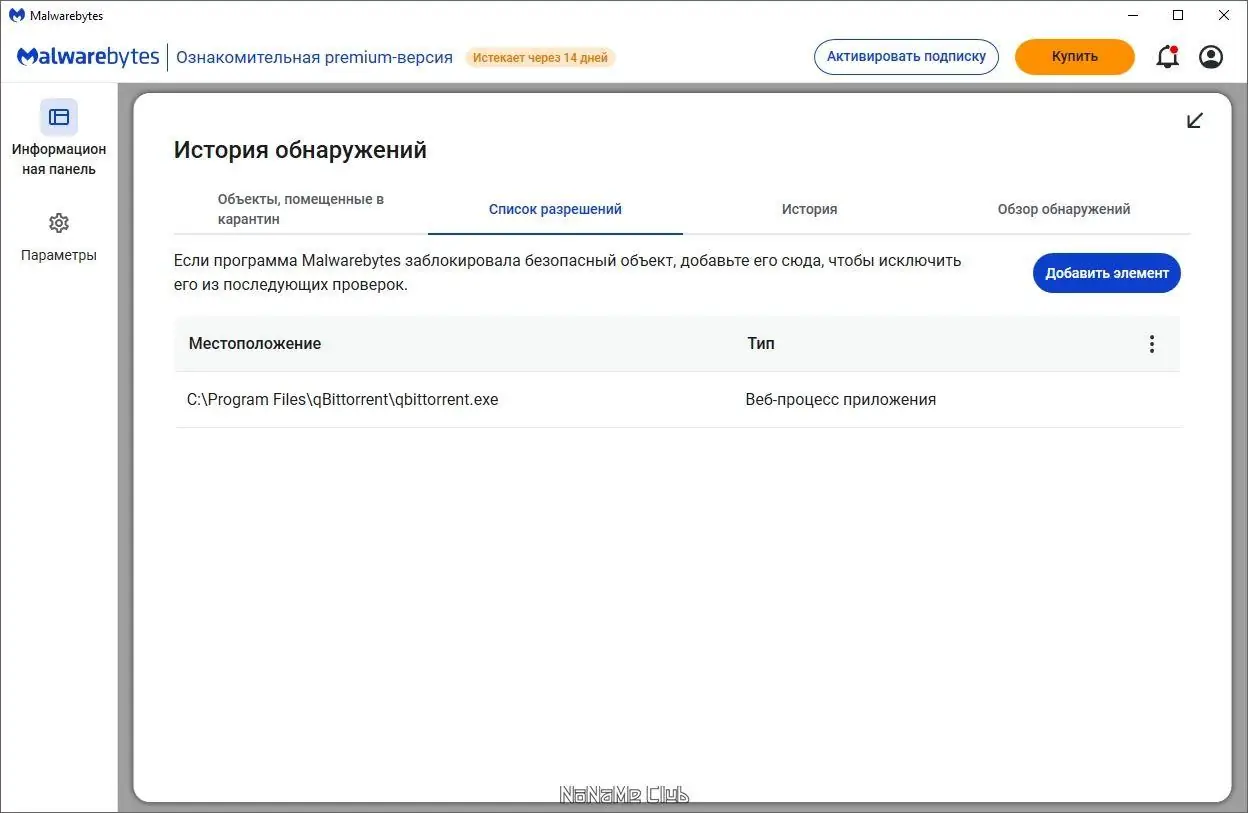This screenshot has height=813, width=1248.
Task: Minimize the Malwarebytes window
Action: [1132, 15]
